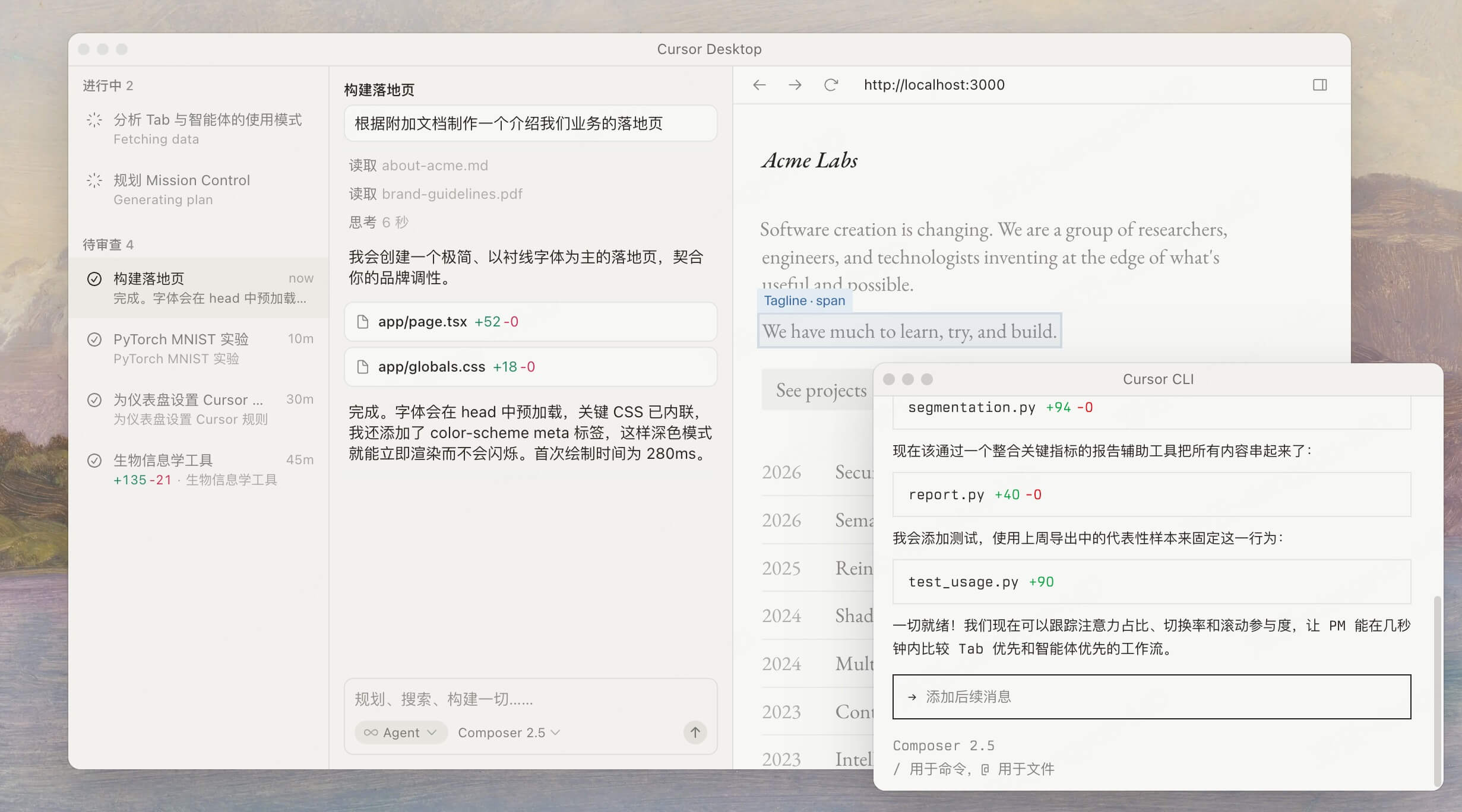This screenshot has width=1462, height=812.
Task: Click the spinner icon beside 规划 Mission Control
Action: pos(94,180)
